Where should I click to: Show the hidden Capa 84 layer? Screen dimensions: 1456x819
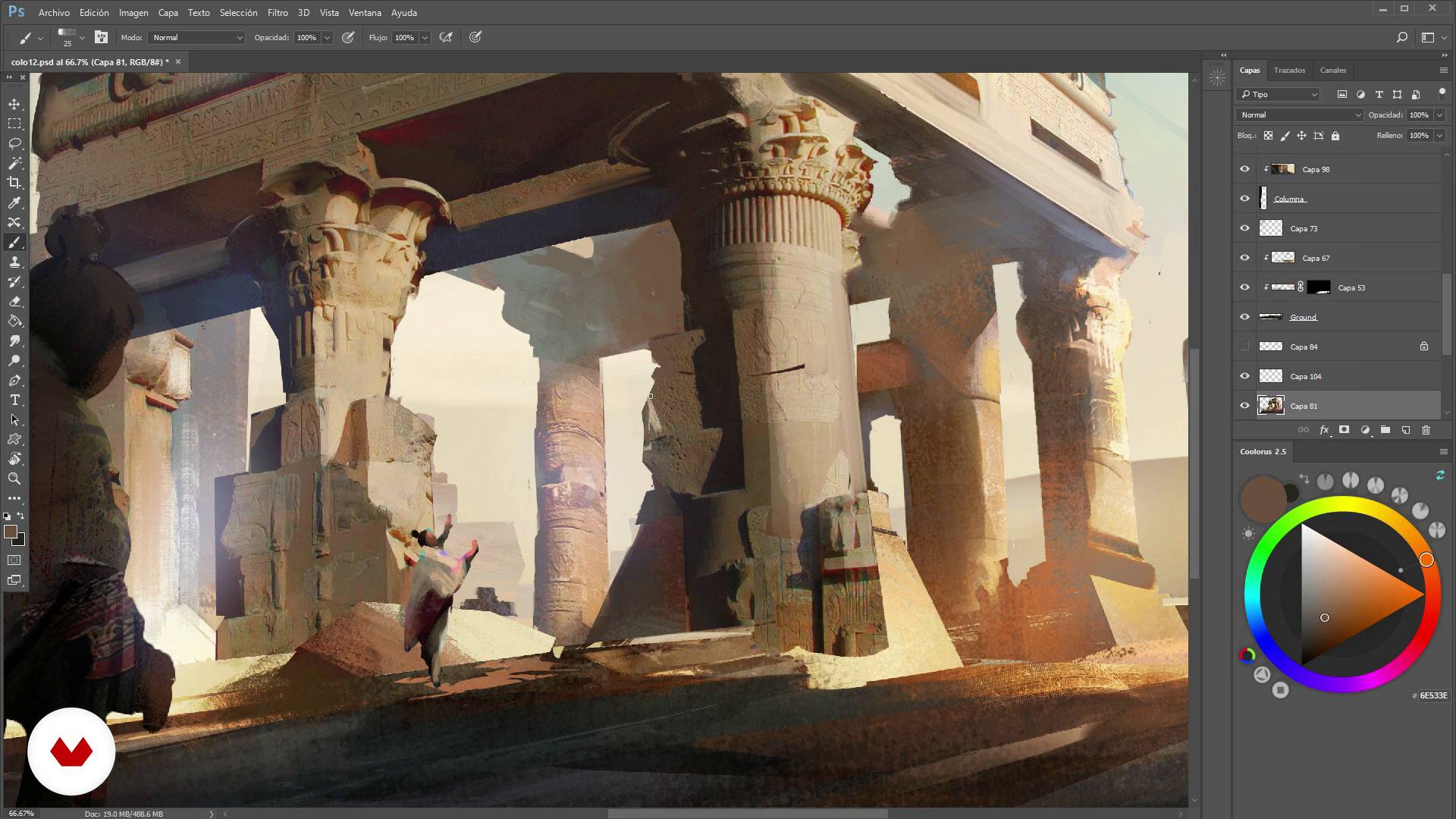pyautogui.click(x=1244, y=347)
